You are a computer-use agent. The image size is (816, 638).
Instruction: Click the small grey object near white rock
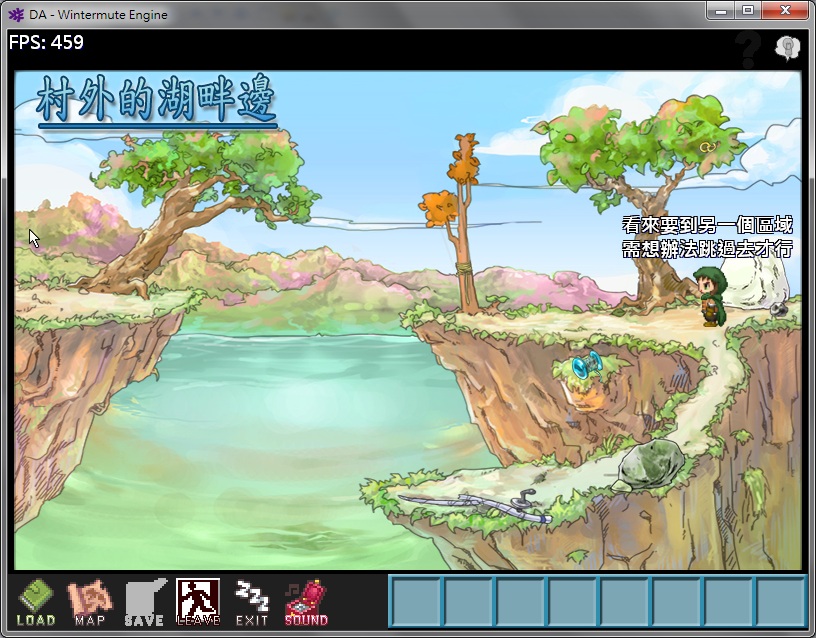[x=779, y=309]
